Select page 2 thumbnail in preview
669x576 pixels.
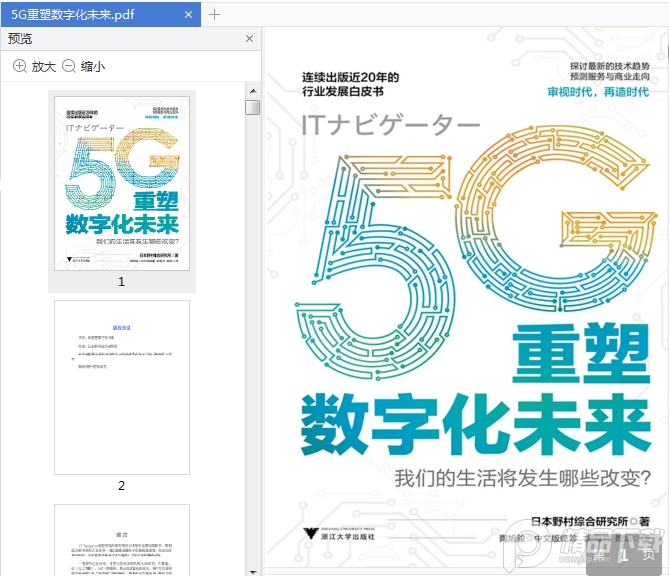pos(122,387)
